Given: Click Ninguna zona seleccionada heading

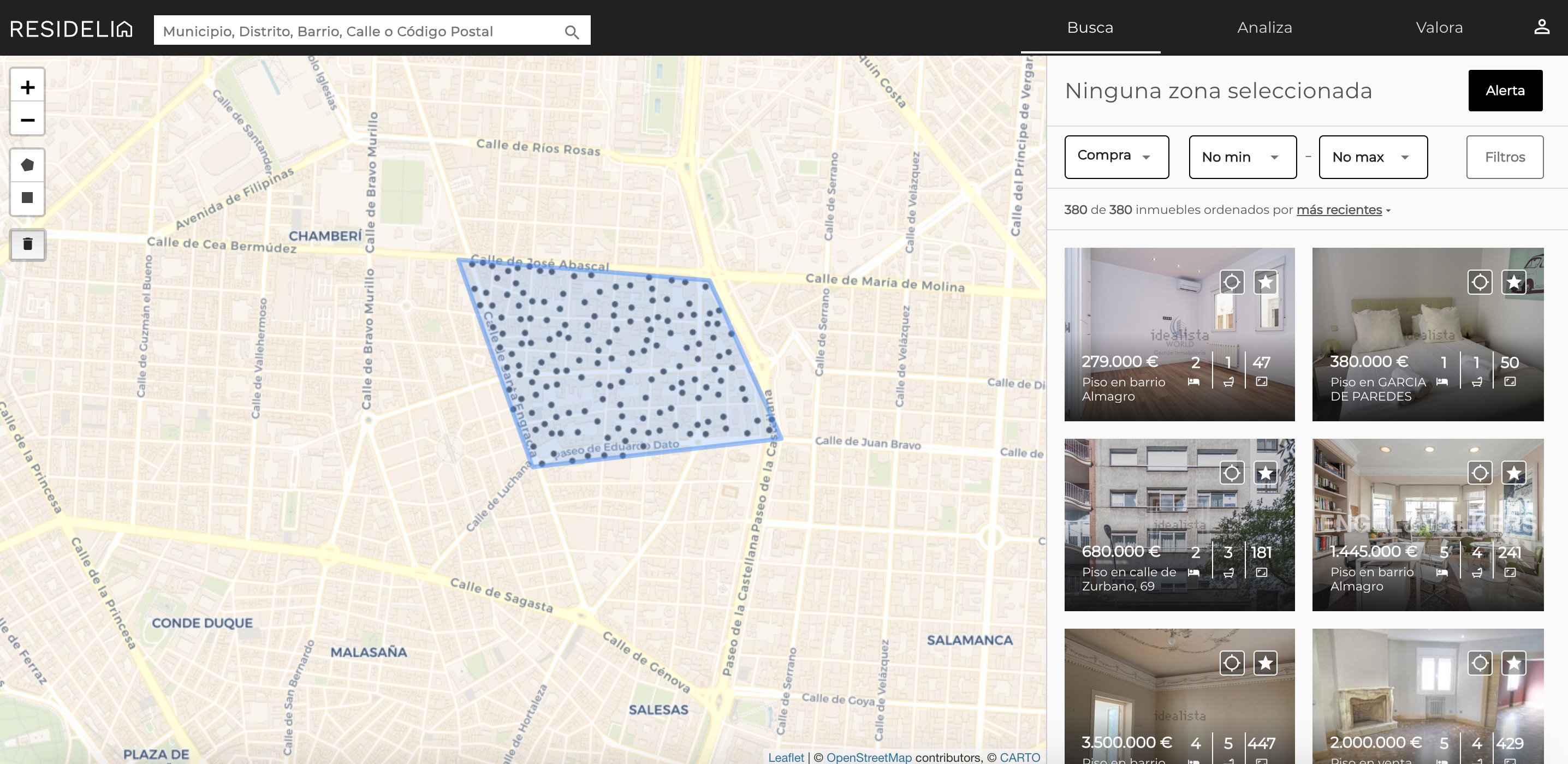Looking at the screenshot, I should pyautogui.click(x=1218, y=91).
